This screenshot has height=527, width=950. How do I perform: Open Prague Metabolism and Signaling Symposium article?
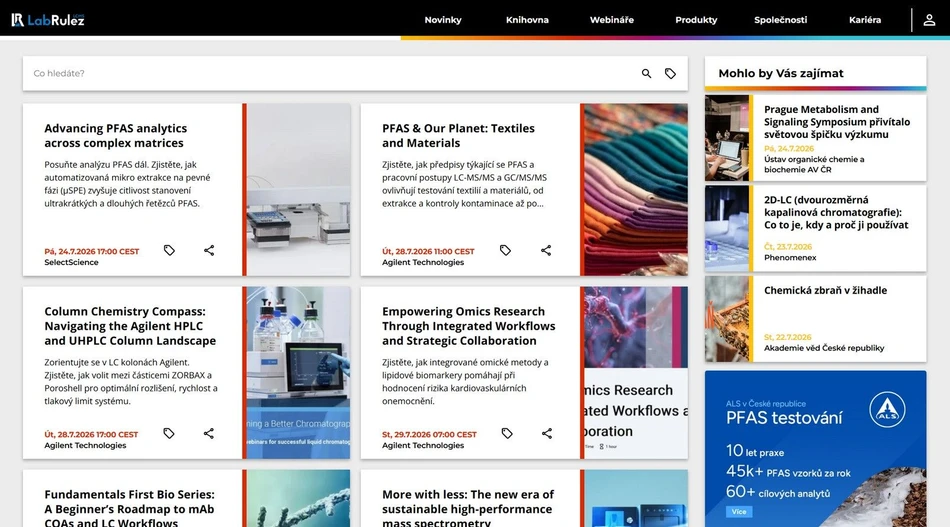click(x=837, y=122)
